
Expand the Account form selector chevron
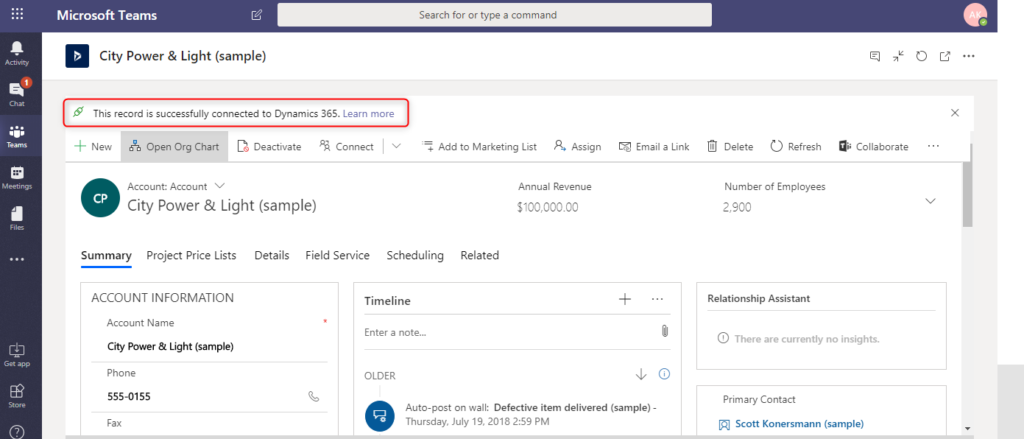tap(219, 186)
